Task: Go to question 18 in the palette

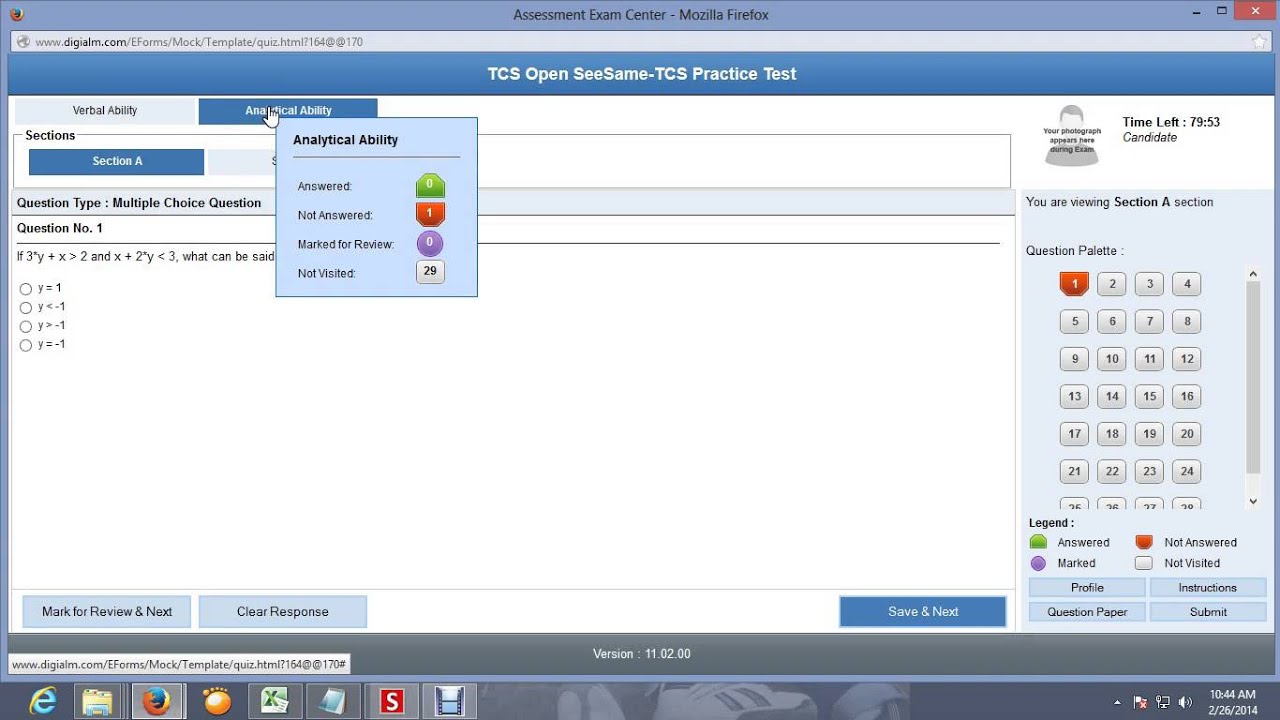Action: (x=1112, y=434)
